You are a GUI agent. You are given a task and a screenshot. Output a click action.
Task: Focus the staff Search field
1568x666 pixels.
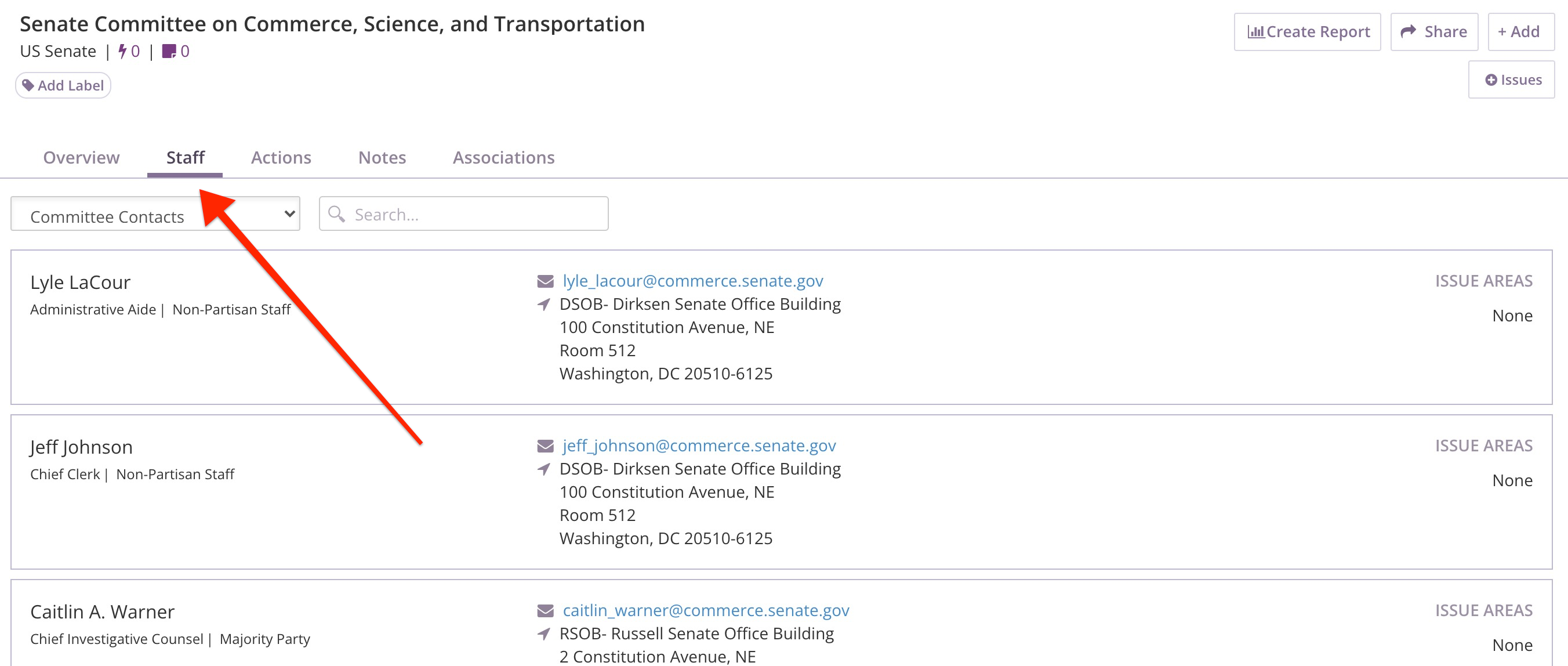pyautogui.click(x=464, y=214)
